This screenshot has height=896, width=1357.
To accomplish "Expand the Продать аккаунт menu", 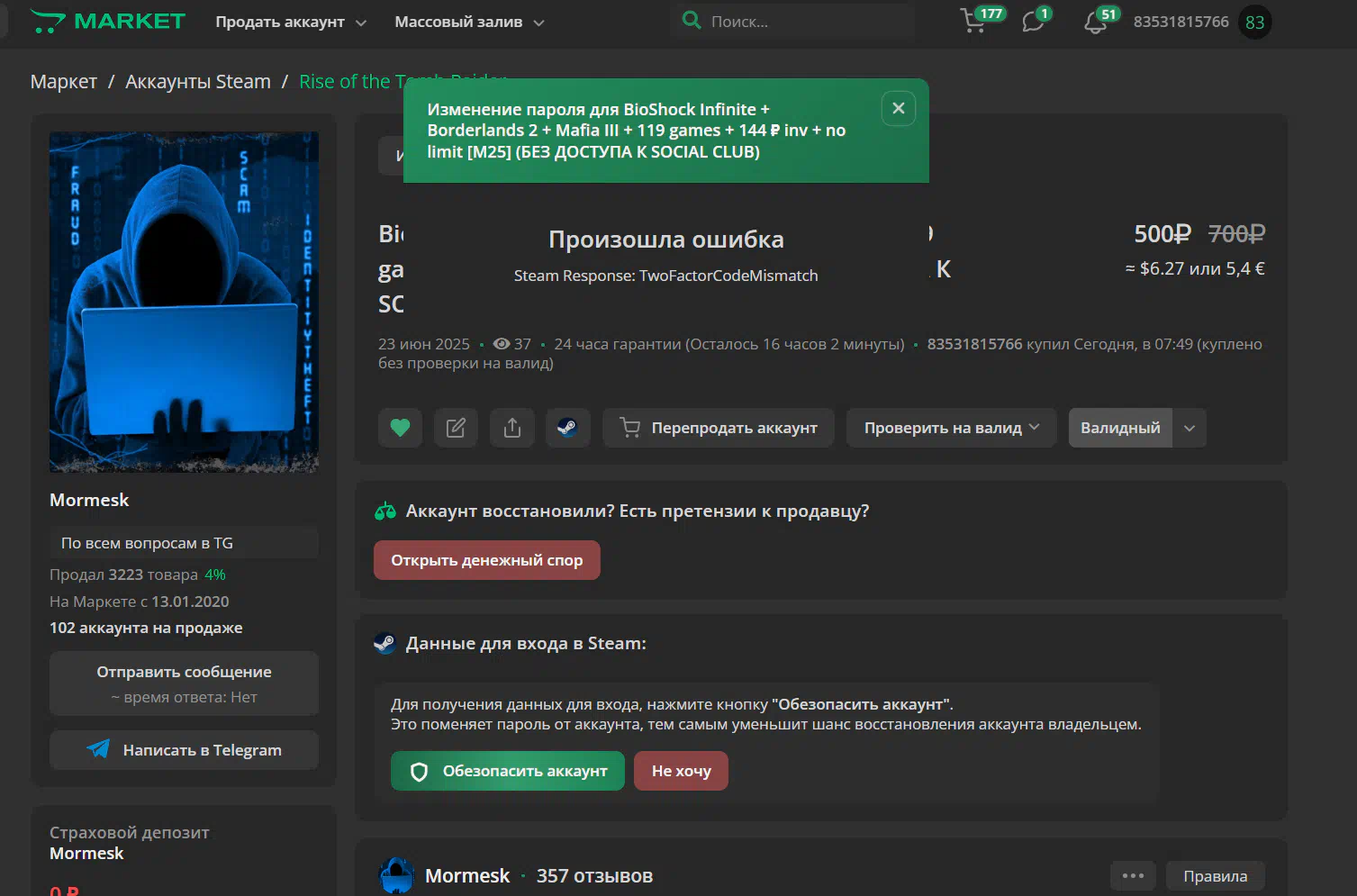I will (291, 22).
